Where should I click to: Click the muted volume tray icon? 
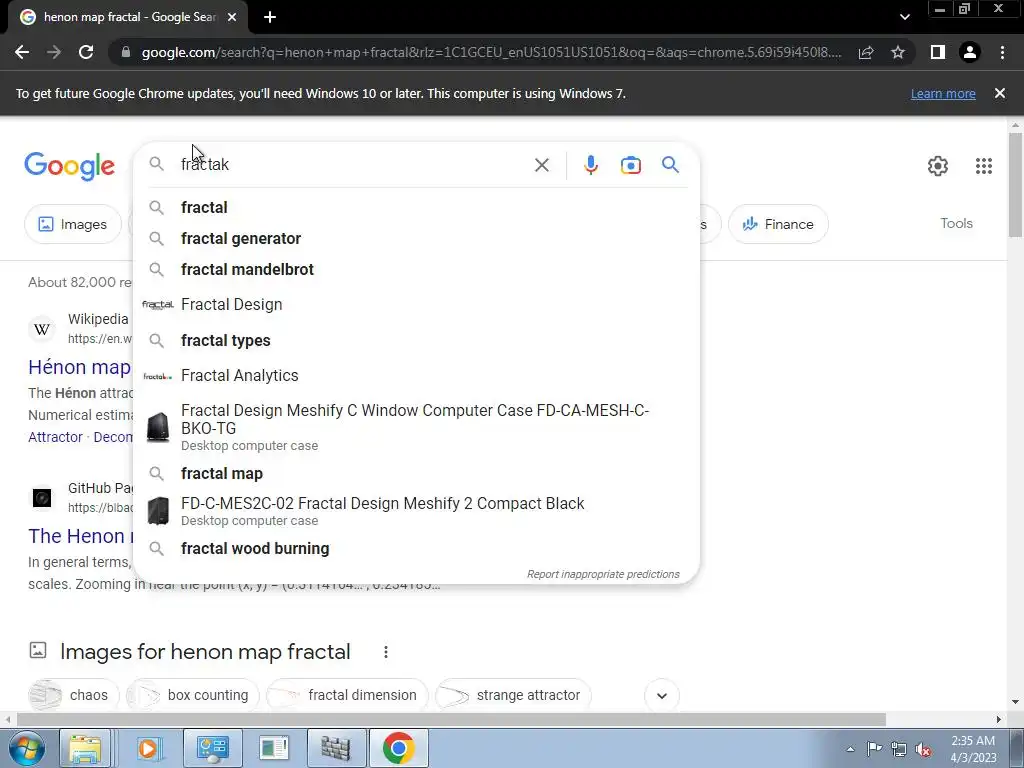click(923, 749)
